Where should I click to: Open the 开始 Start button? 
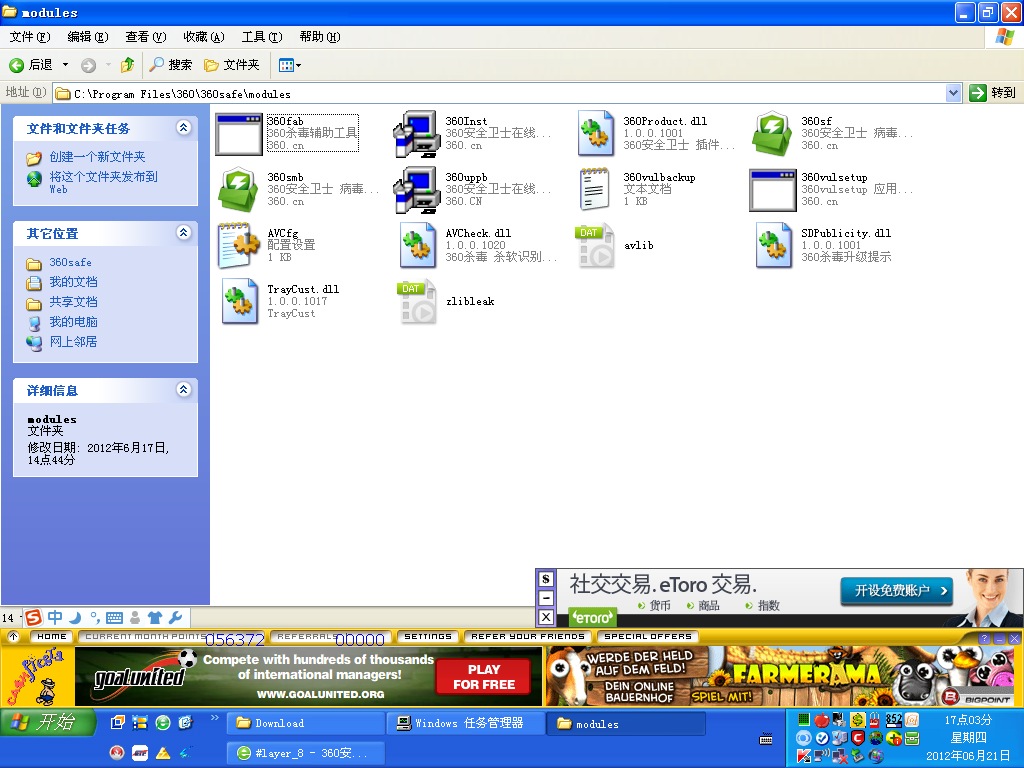pyautogui.click(x=48, y=722)
